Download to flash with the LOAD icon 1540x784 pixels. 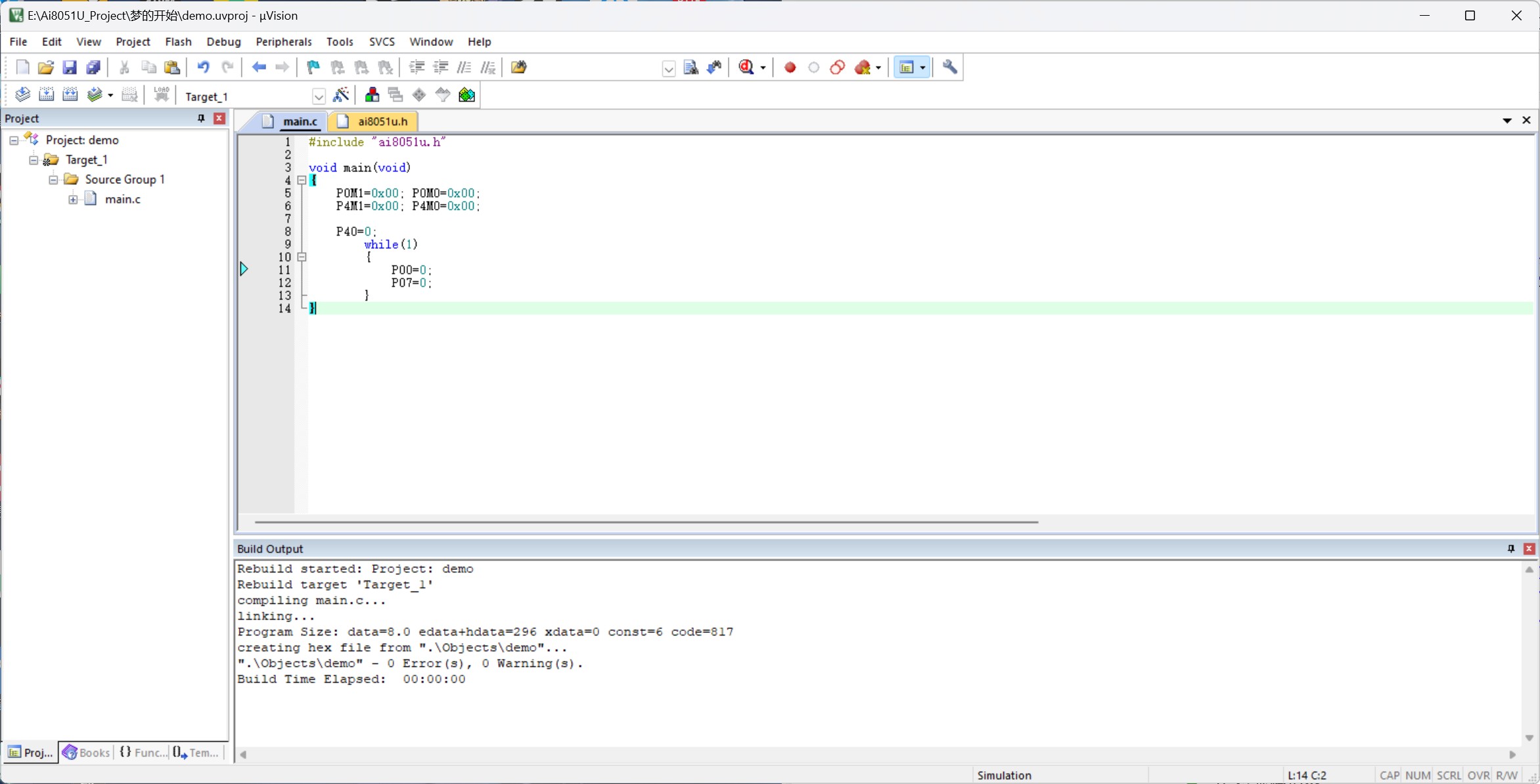(x=161, y=95)
